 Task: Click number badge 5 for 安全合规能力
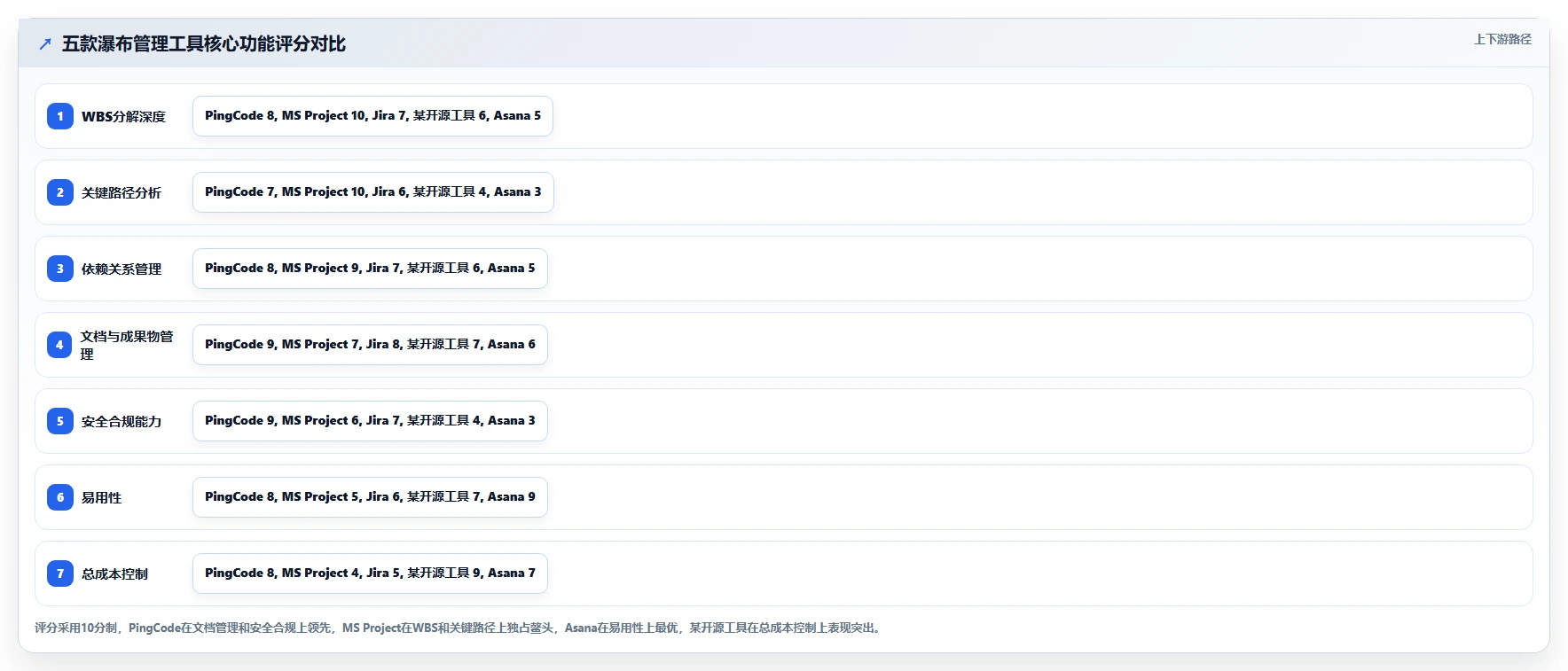pyautogui.click(x=60, y=421)
